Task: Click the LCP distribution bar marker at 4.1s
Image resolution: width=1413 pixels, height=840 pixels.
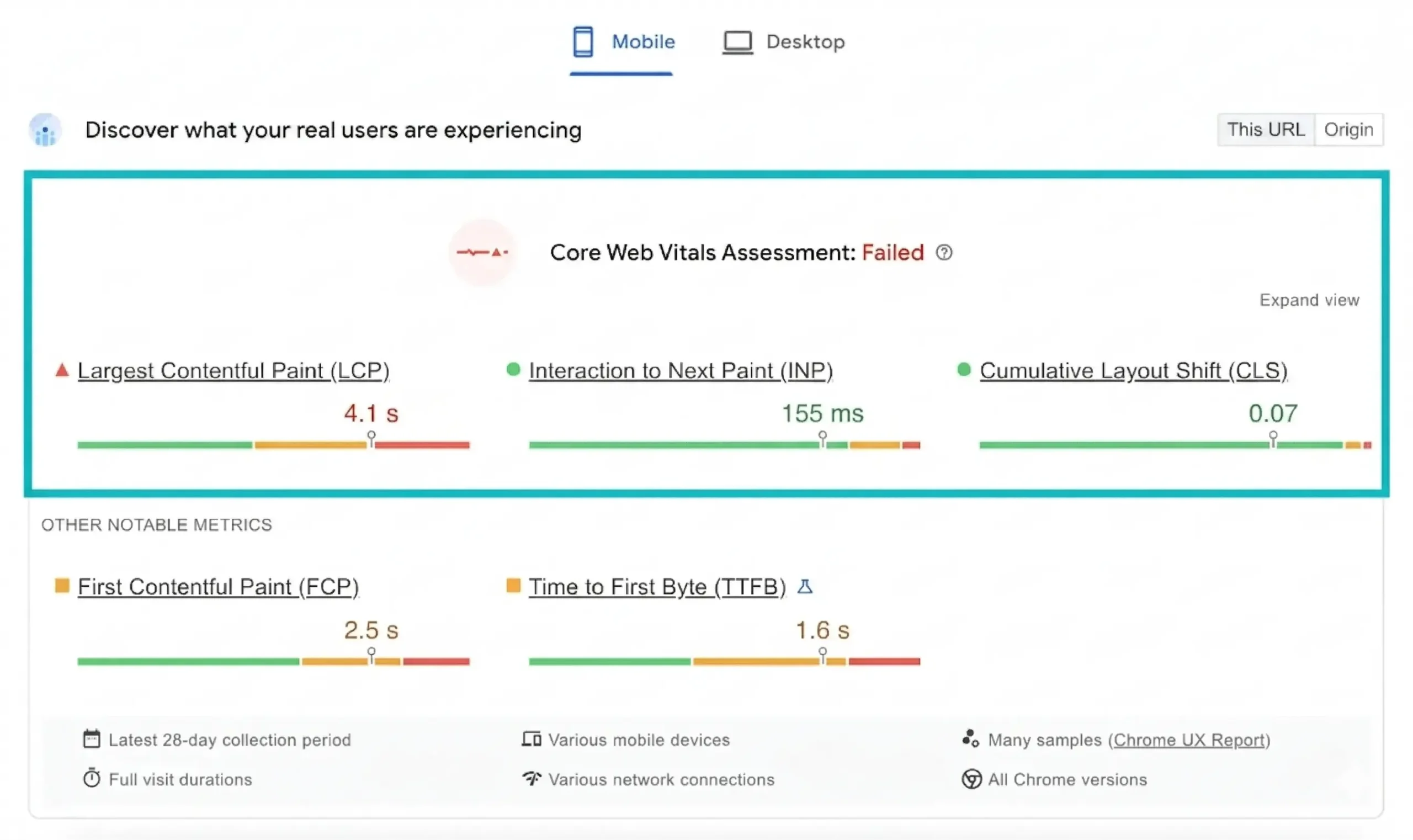Action: [x=372, y=439]
